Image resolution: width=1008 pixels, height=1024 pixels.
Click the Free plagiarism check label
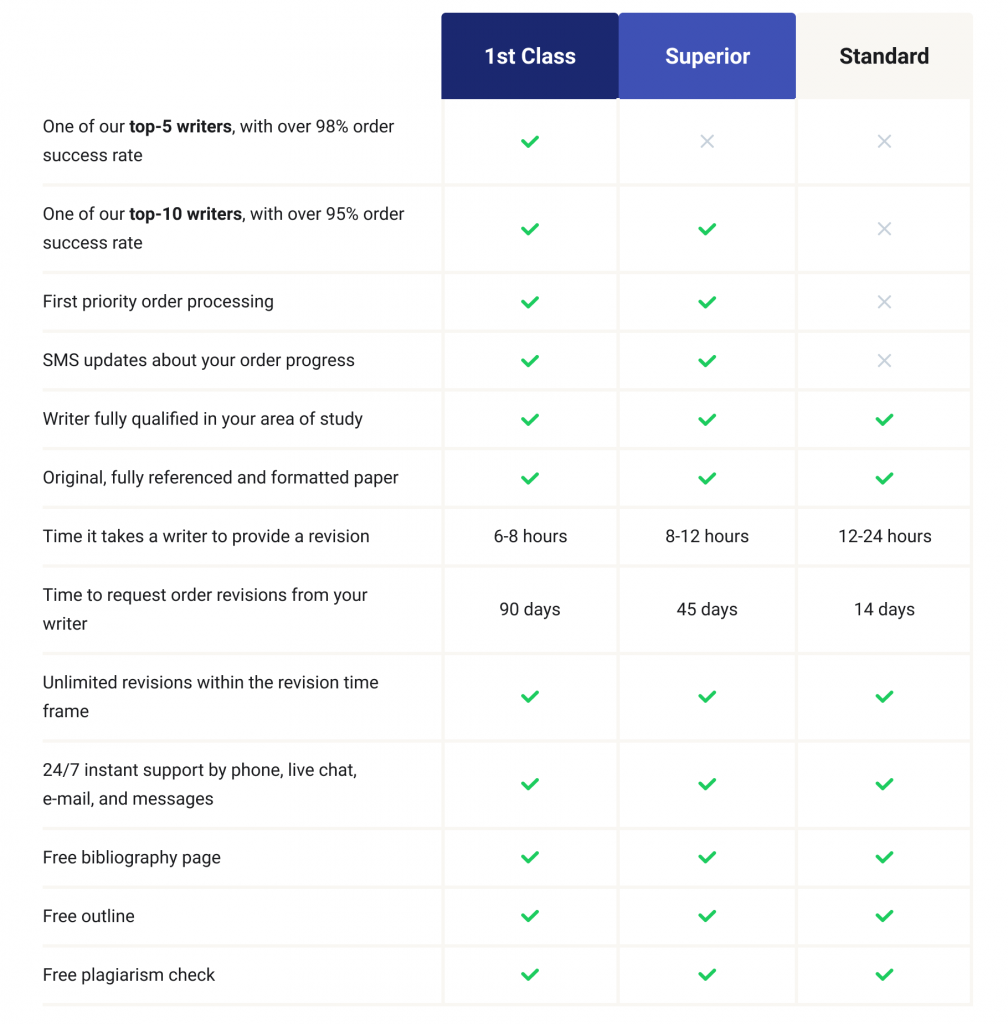pyautogui.click(x=129, y=975)
